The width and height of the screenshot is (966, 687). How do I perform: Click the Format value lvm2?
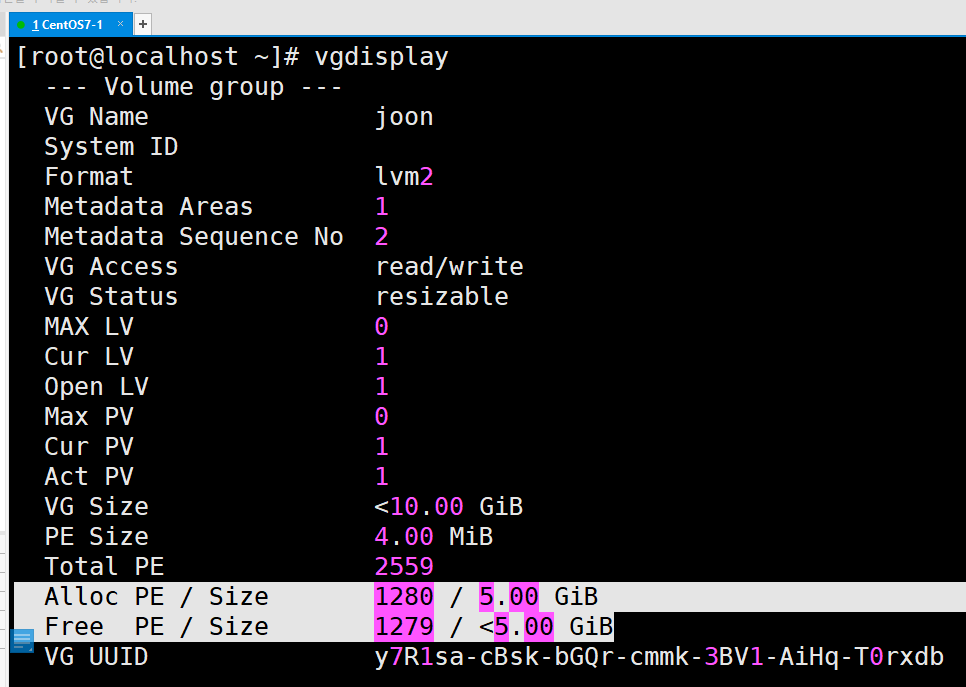[404, 176]
